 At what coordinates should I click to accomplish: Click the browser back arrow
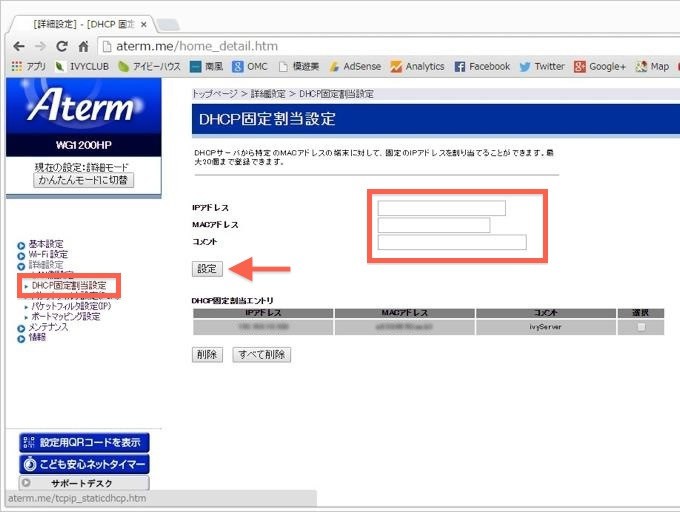(18, 46)
